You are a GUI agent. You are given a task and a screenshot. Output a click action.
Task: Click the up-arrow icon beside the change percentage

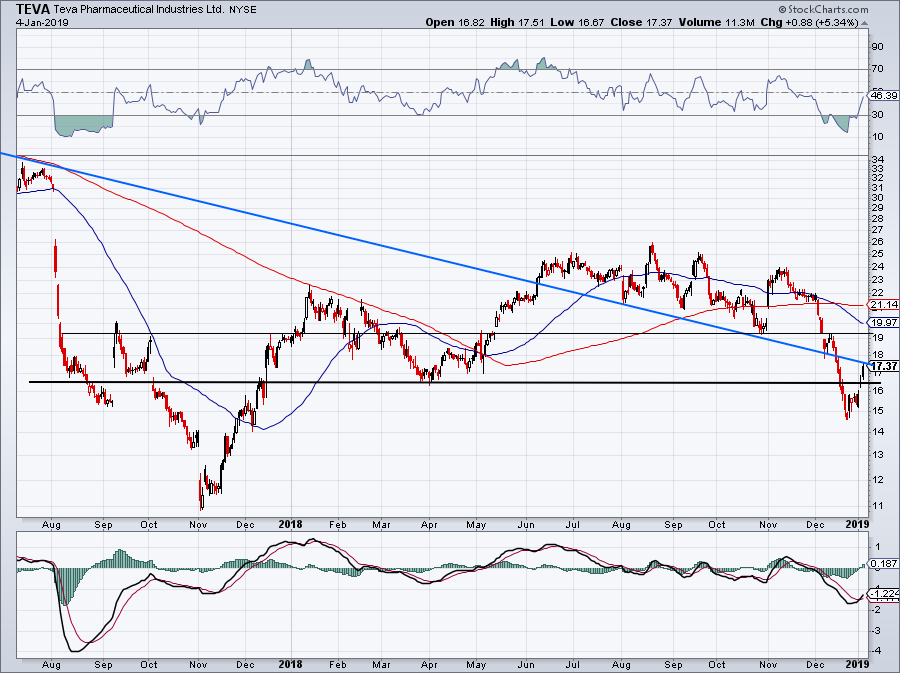[865, 23]
